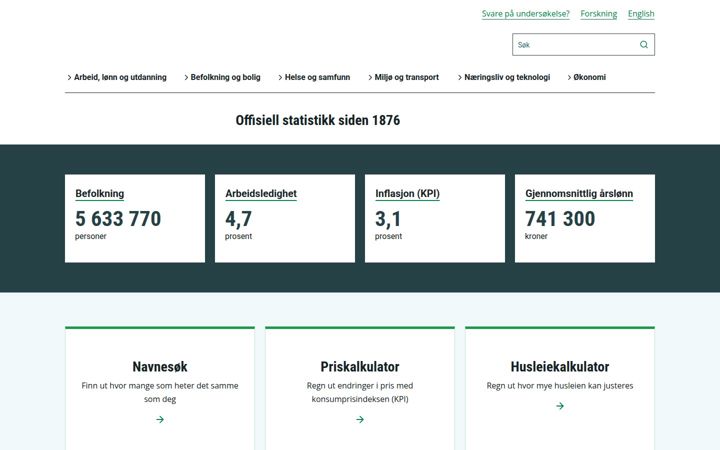
Task: Expand chevron beside Arbeid, lønn og utdanning
Action: click(x=69, y=78)
